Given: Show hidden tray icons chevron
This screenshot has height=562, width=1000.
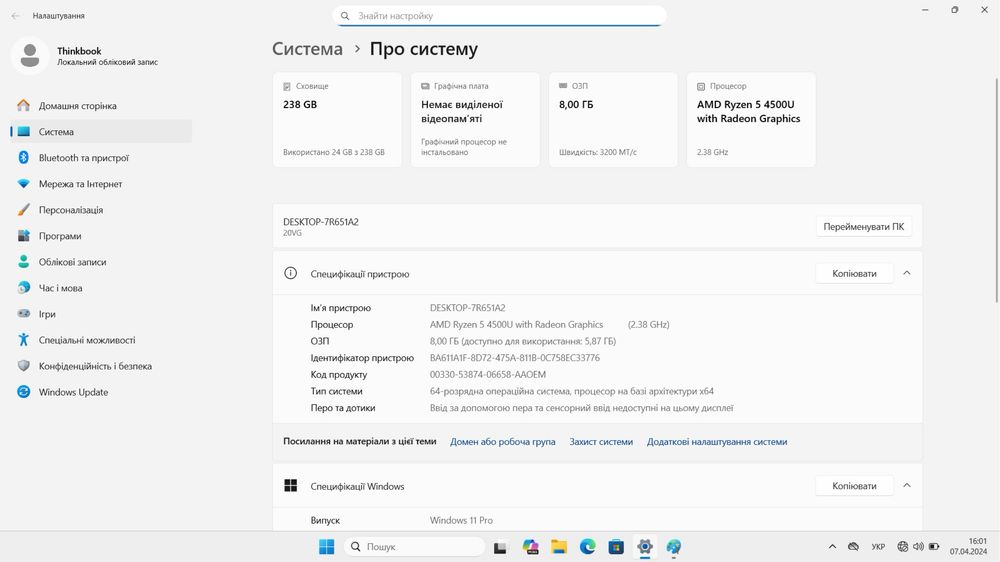Looking at the screenshot, I should point(832,547).
